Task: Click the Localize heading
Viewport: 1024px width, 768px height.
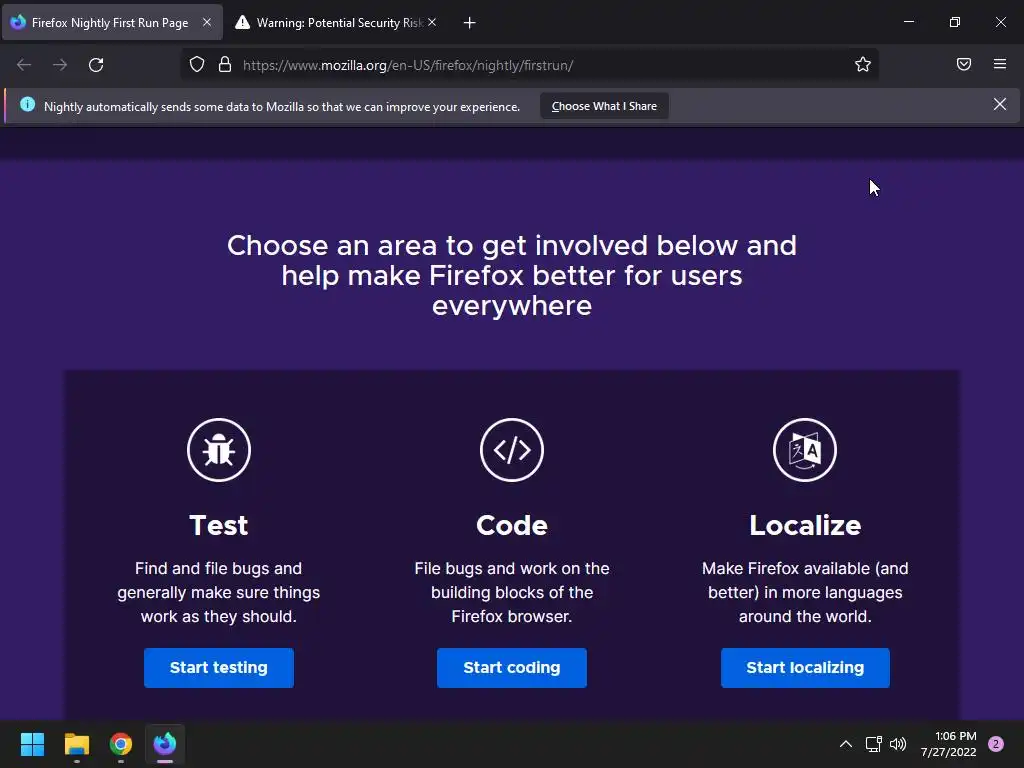Action: click(805, 525)
